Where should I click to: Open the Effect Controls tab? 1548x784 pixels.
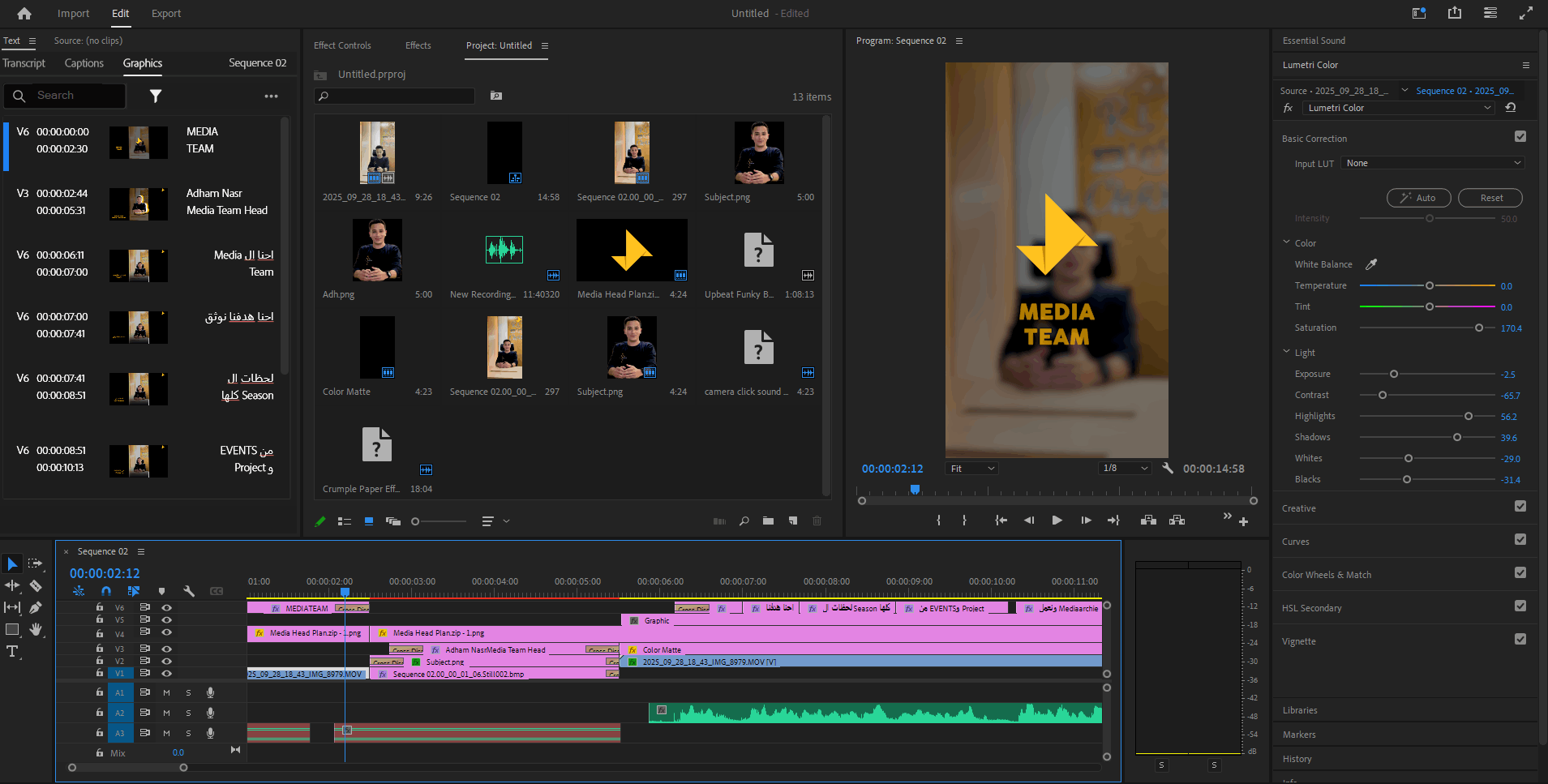[x=342, y=45]
